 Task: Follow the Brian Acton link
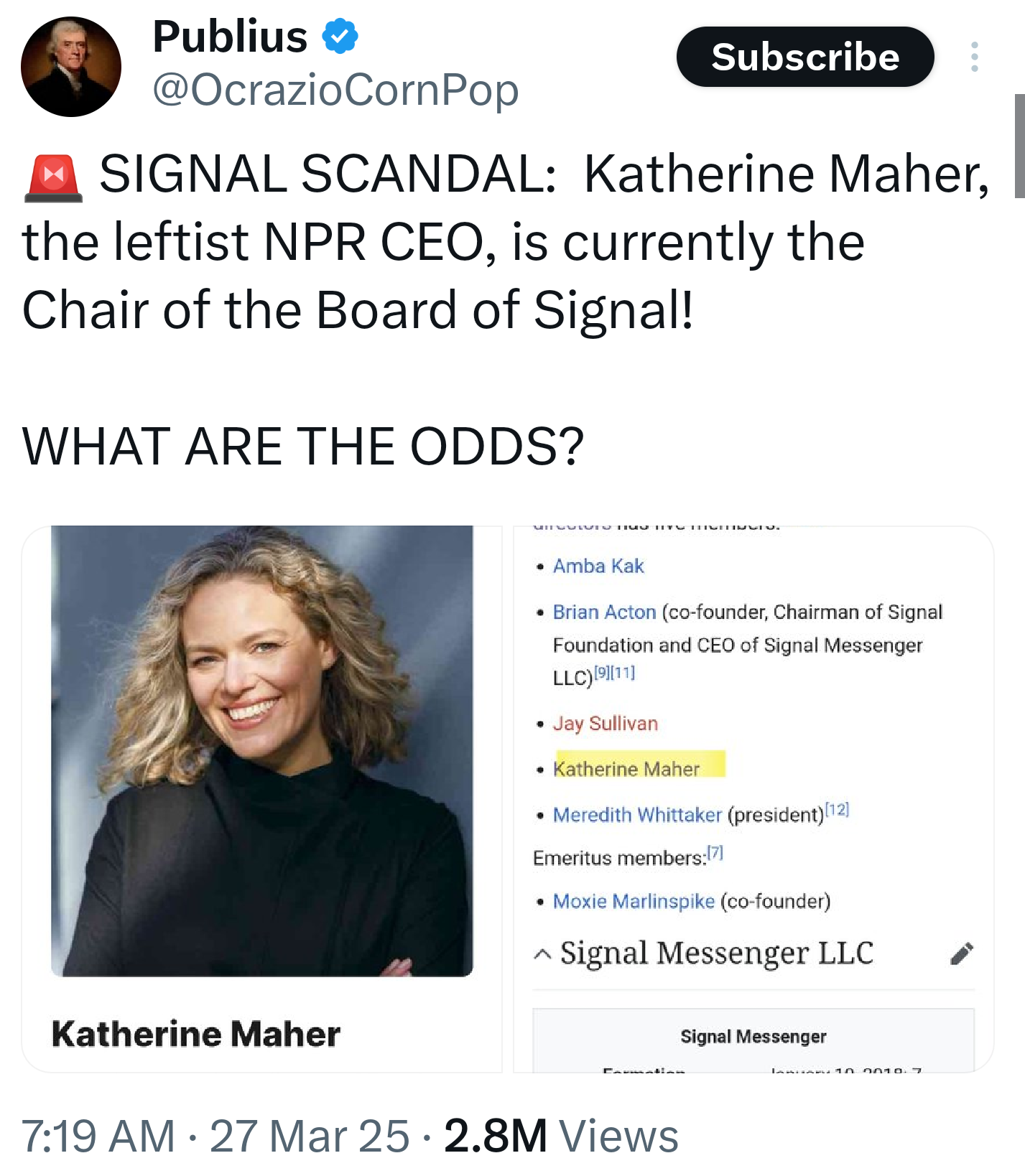[604, 612]
